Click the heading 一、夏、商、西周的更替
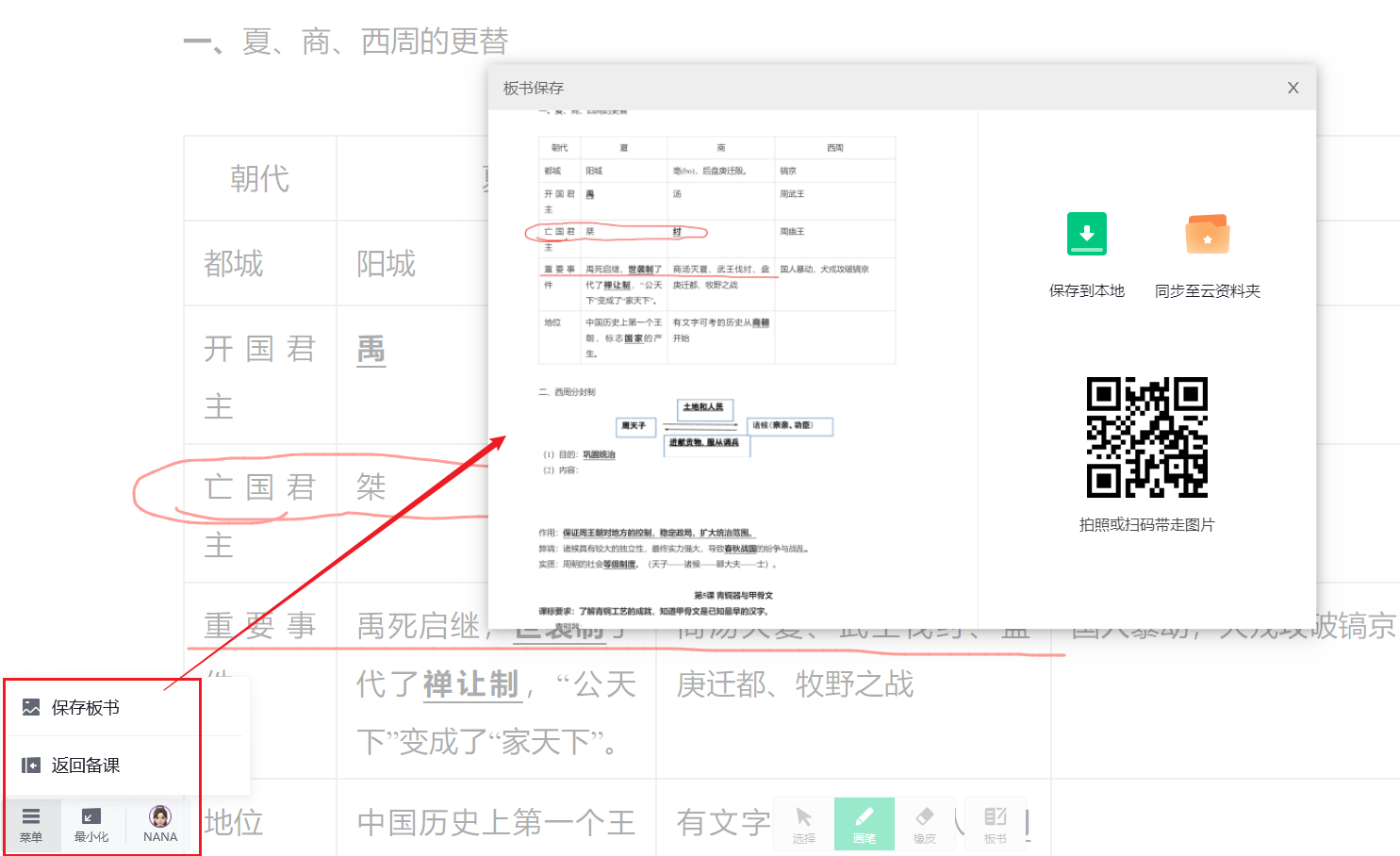 tap(345, 41)
